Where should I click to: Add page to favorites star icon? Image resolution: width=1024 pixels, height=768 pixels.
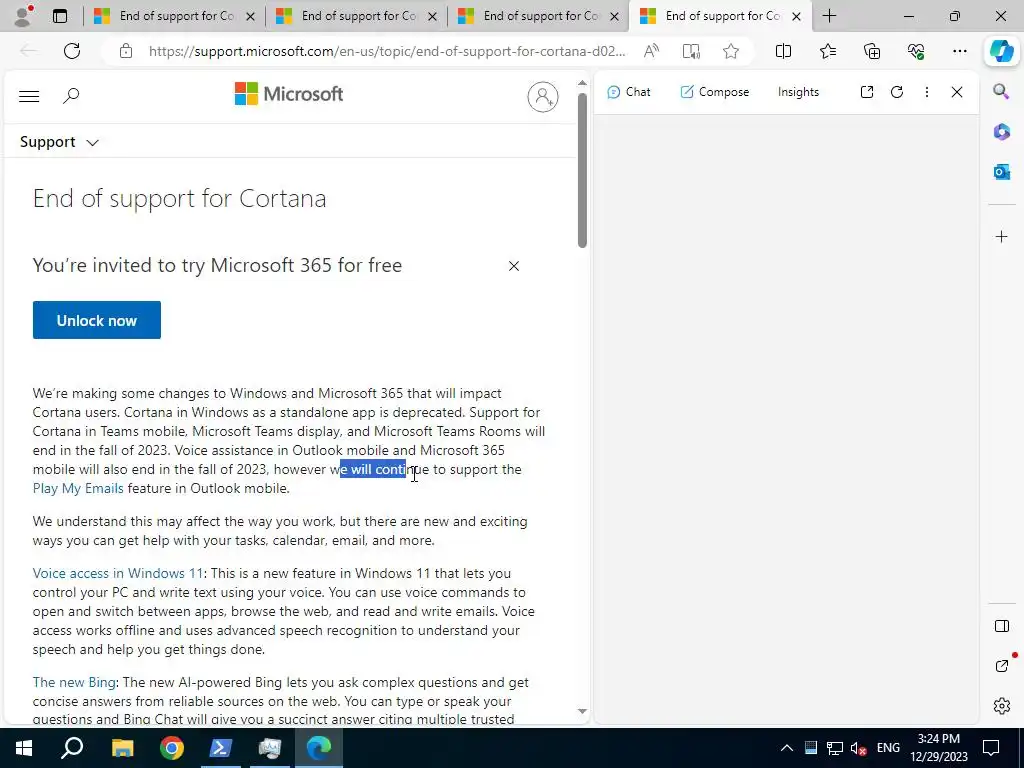(x=731, y=51)
